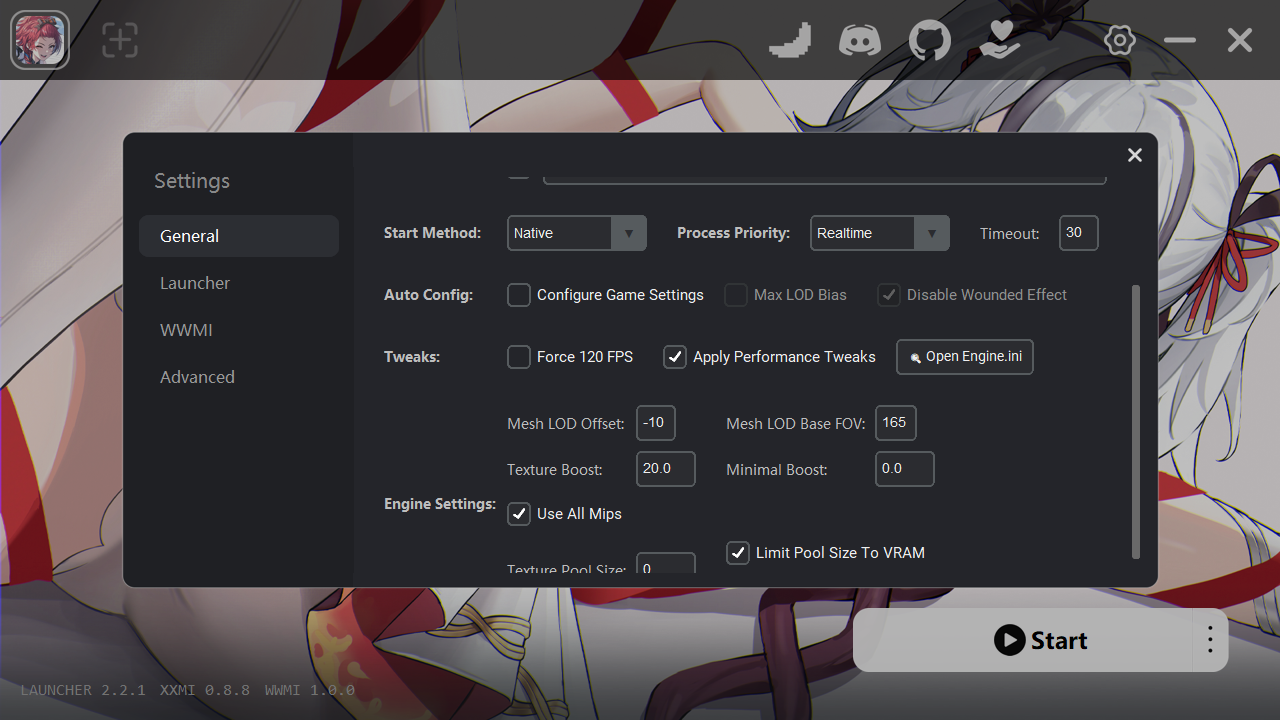Open the GitHub repository icon
The image size is (1280, 720).
pyautogui.click(x=930, y=40)
